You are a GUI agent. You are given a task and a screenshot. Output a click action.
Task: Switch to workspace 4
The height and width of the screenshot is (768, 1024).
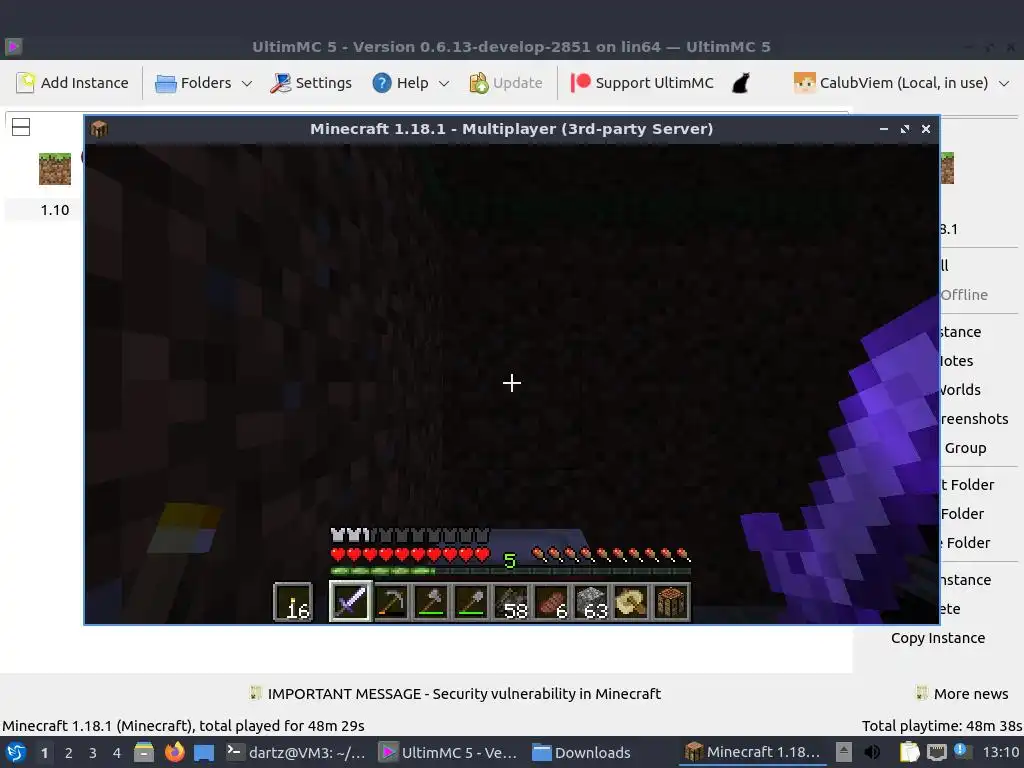[x=116, y=753]
